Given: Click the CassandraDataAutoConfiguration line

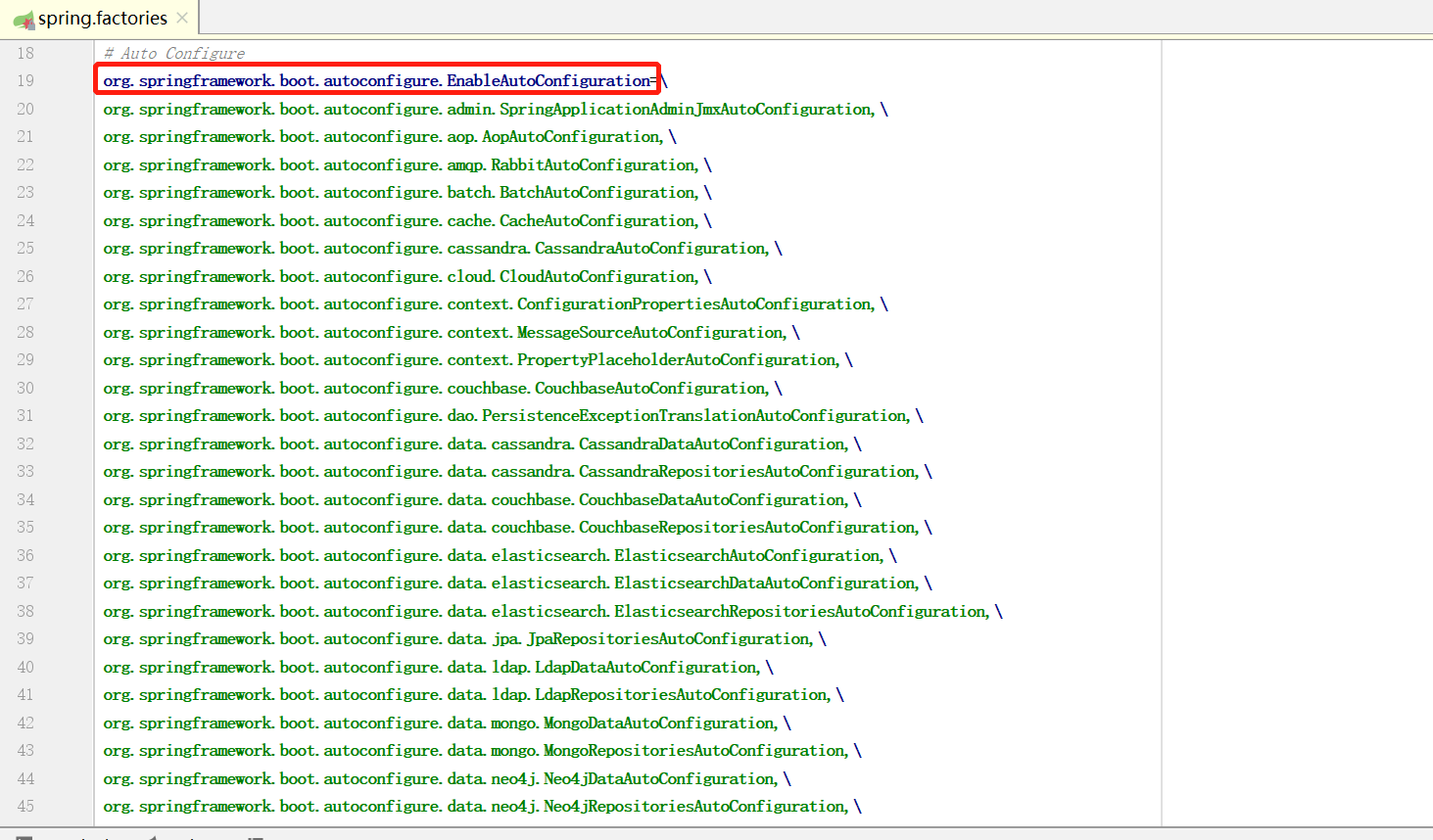Looking at the screenshot, I should tap(483, 443).
